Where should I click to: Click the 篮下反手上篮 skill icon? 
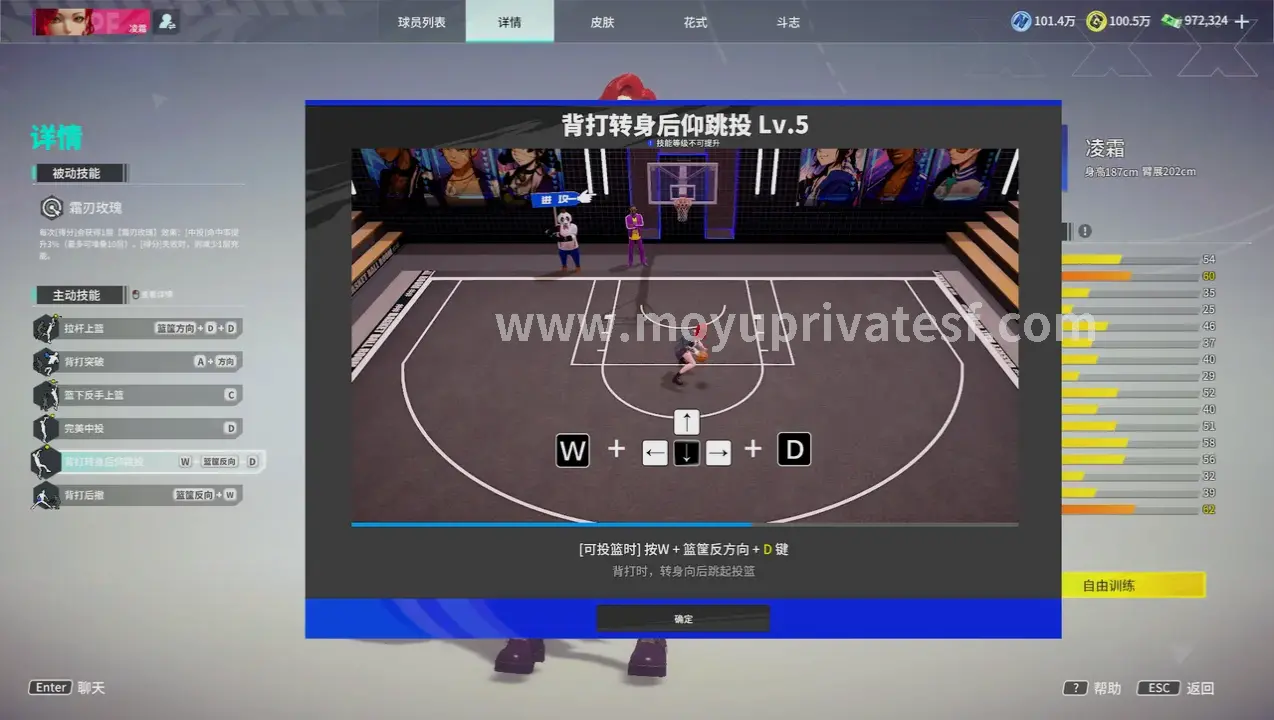47,395
